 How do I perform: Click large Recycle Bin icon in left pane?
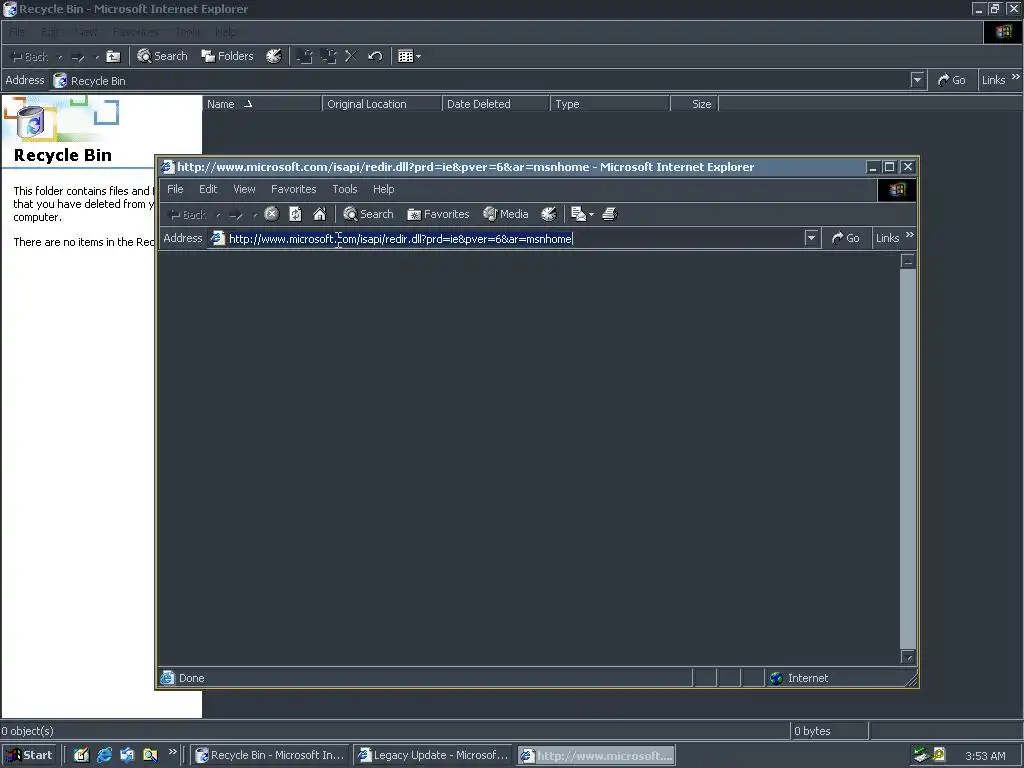30,121
